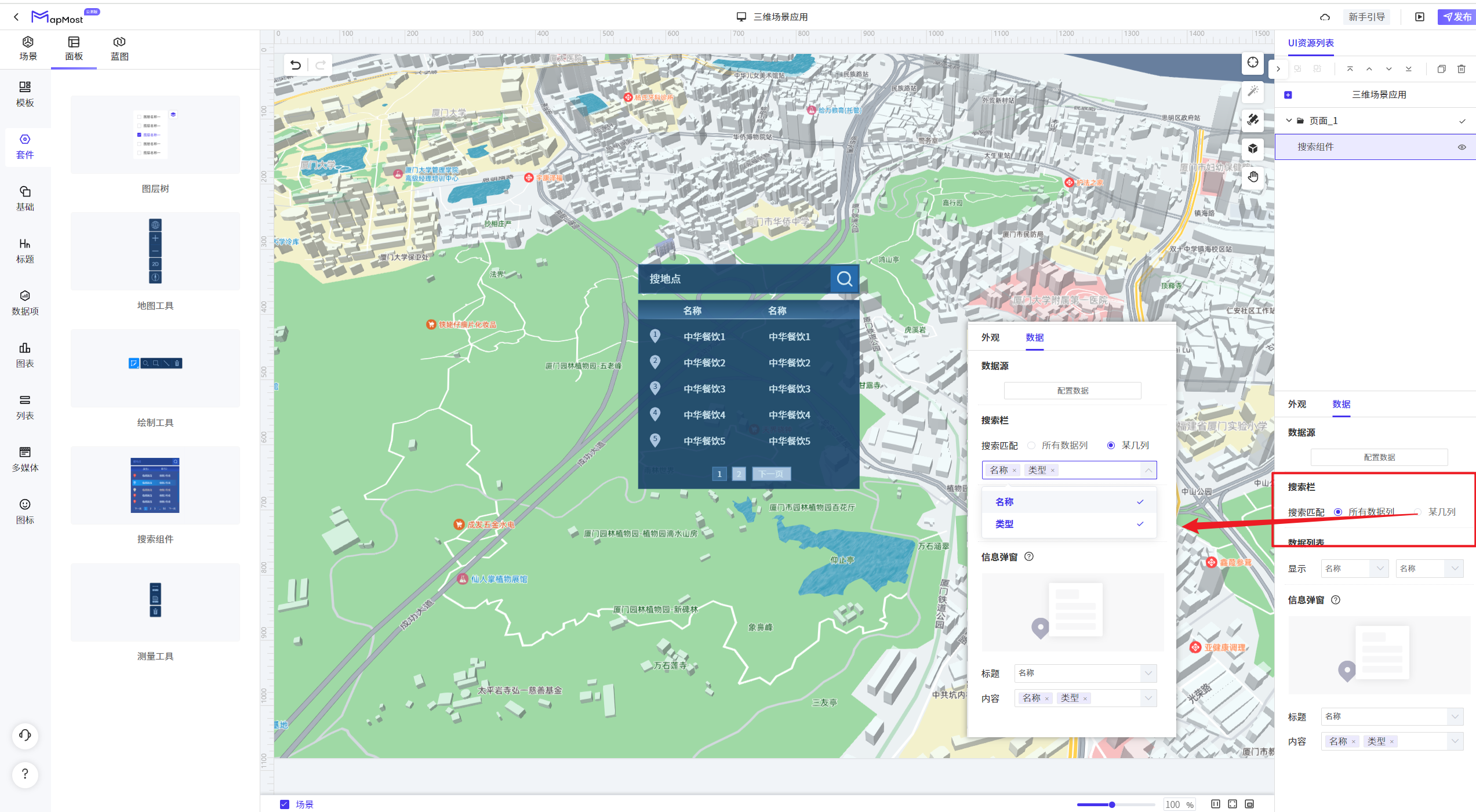Click the cloud save status icon
Screen dimensions: 1476x812
pos(1325,17)
